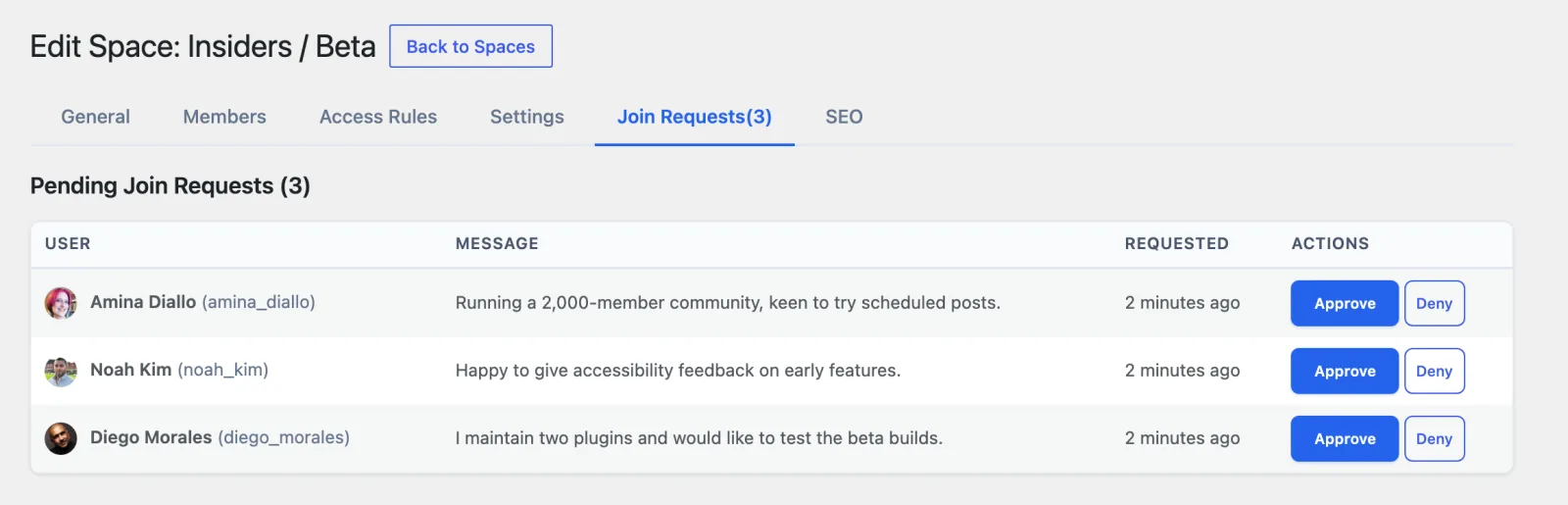This screenshot has height=505, width=1568.
Task: Switch to the Members tab
Action: click(x=224, y=117)
